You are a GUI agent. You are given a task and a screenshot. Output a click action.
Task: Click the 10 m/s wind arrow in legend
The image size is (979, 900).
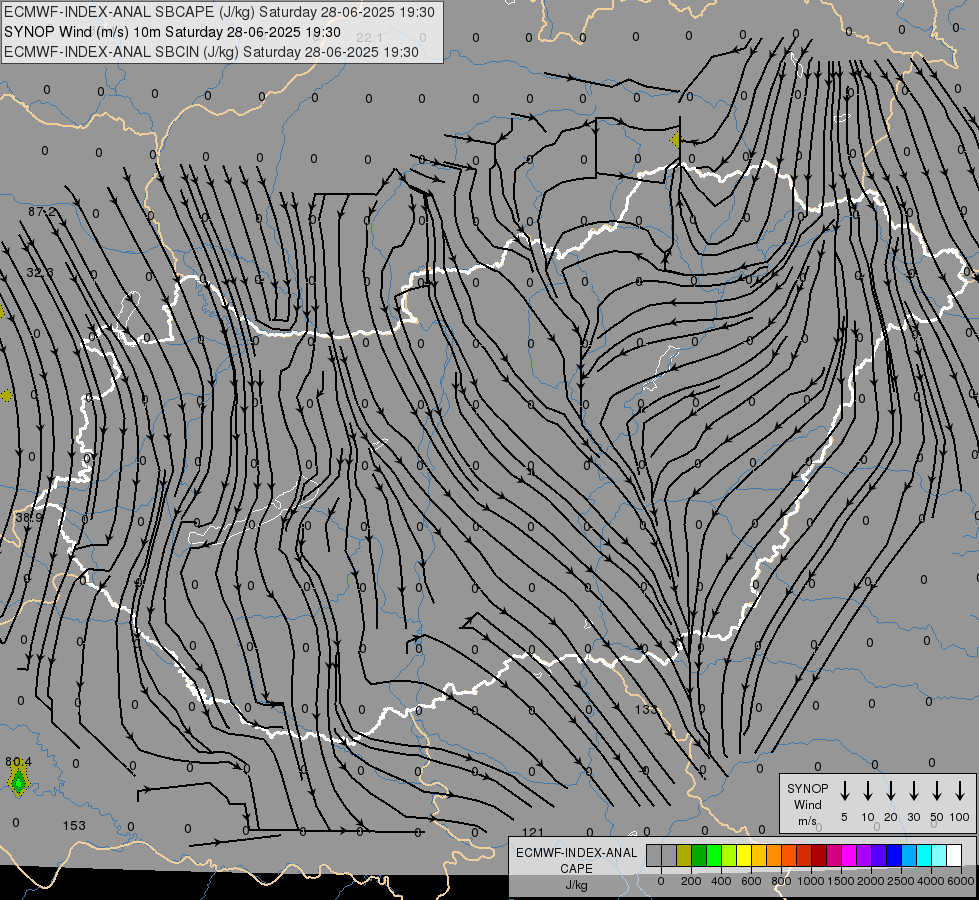[x=867, y=790]
